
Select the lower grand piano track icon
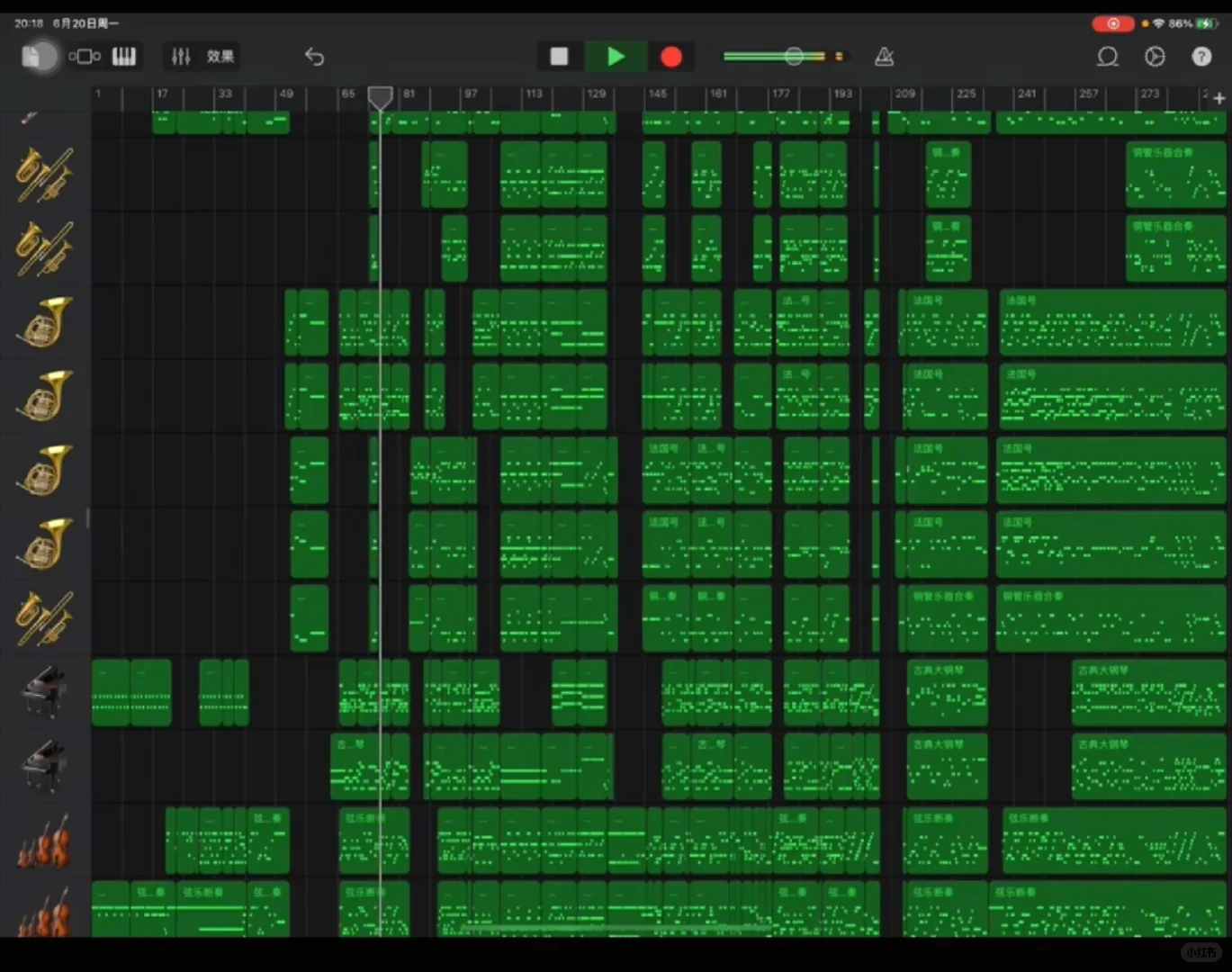[44, 766]
